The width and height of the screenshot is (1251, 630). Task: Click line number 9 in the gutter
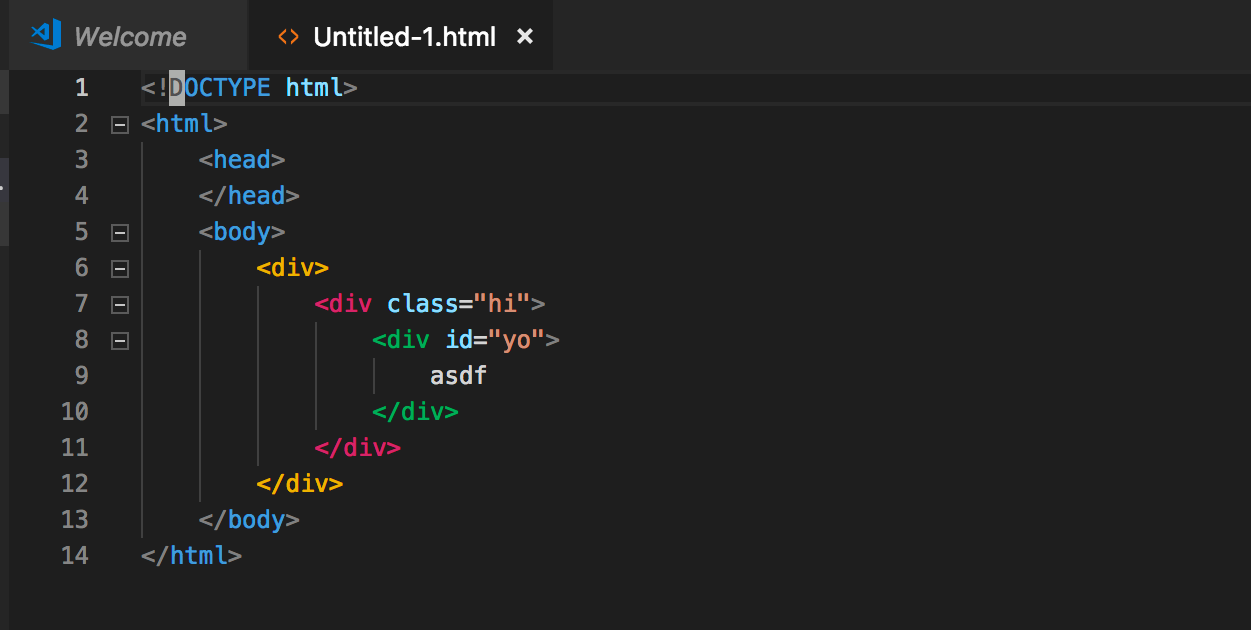pyautogui.click(x=82, y=376)
